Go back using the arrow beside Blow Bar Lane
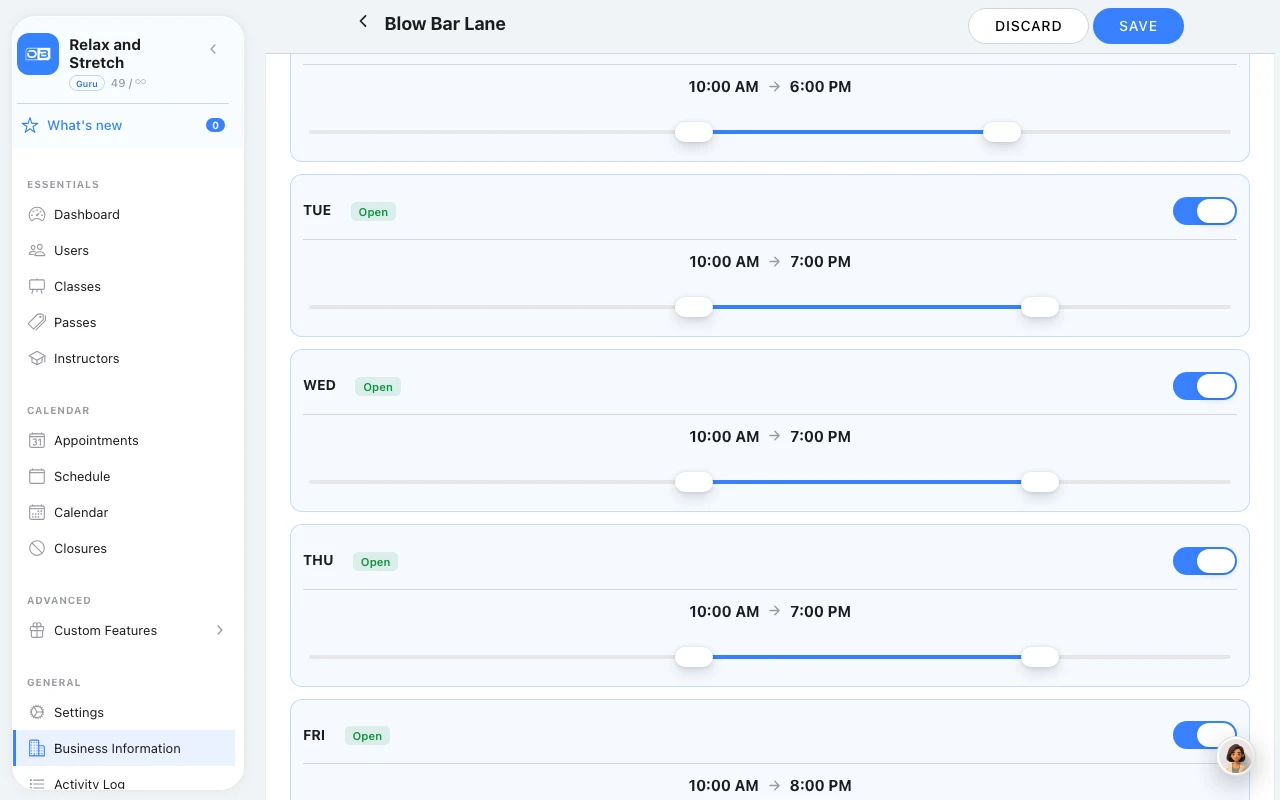1280x800 pixels. point(363,22)
